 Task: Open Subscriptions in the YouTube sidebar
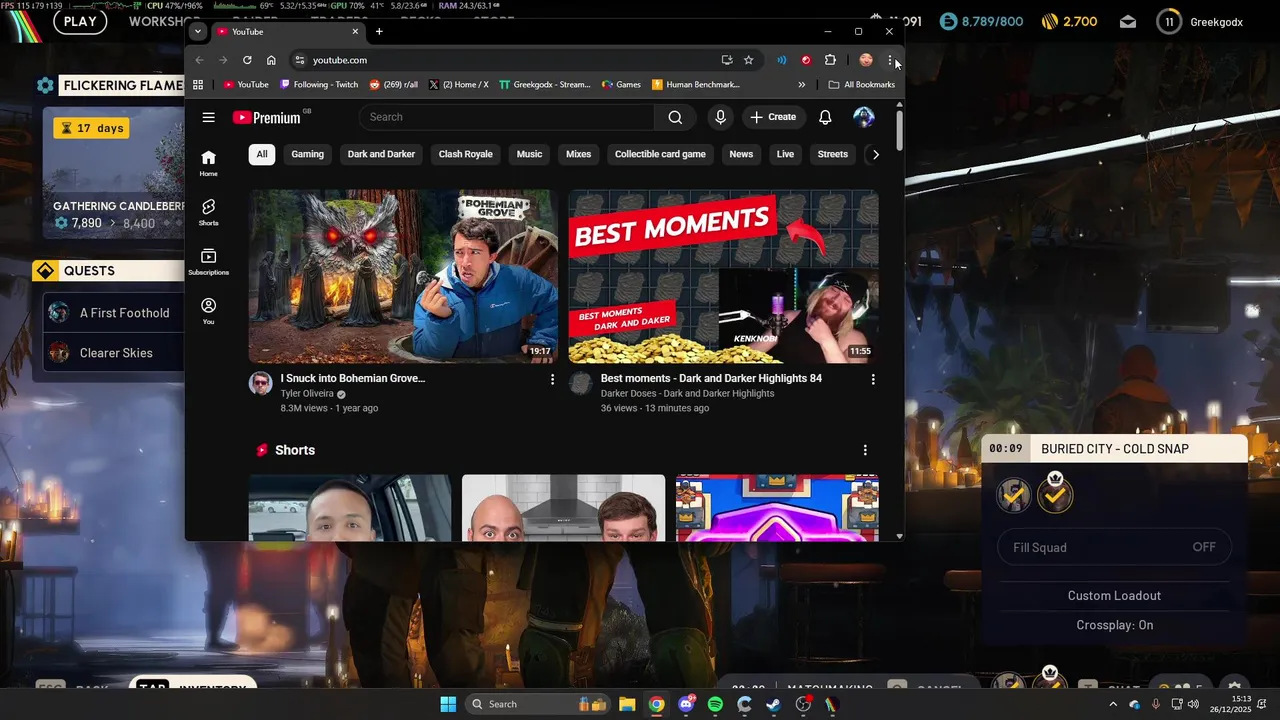[208, 262]
